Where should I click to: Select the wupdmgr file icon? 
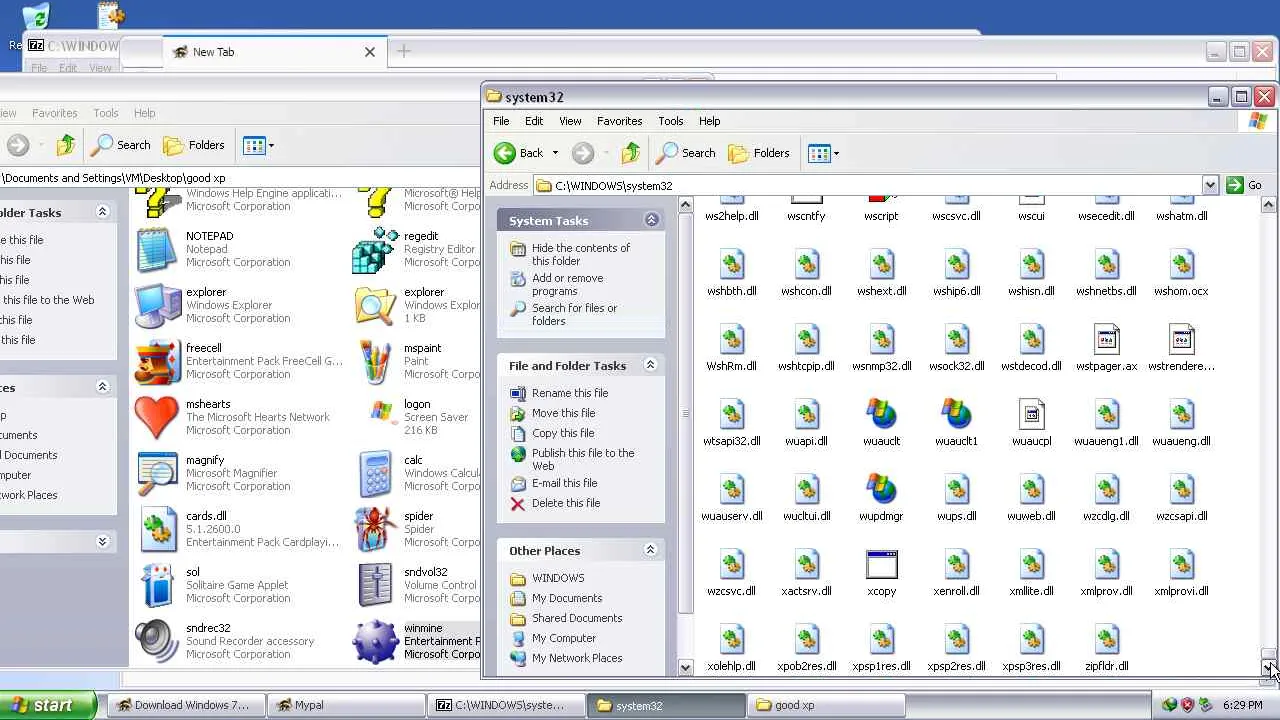pyautogui.click(x=881, y=490)
